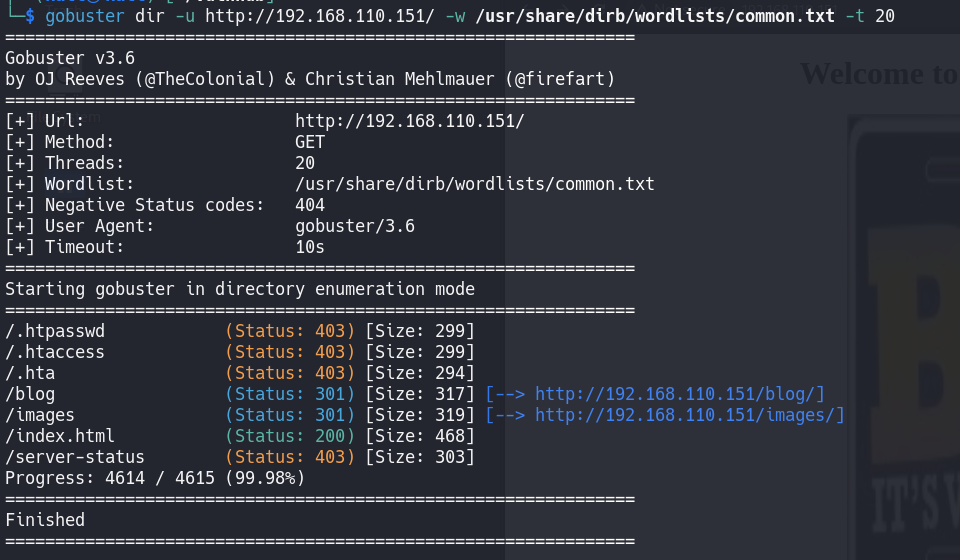960x560 pixels.
Task: Select the /server-status result path
Action: pyautogui.click(x=75, y=457)
